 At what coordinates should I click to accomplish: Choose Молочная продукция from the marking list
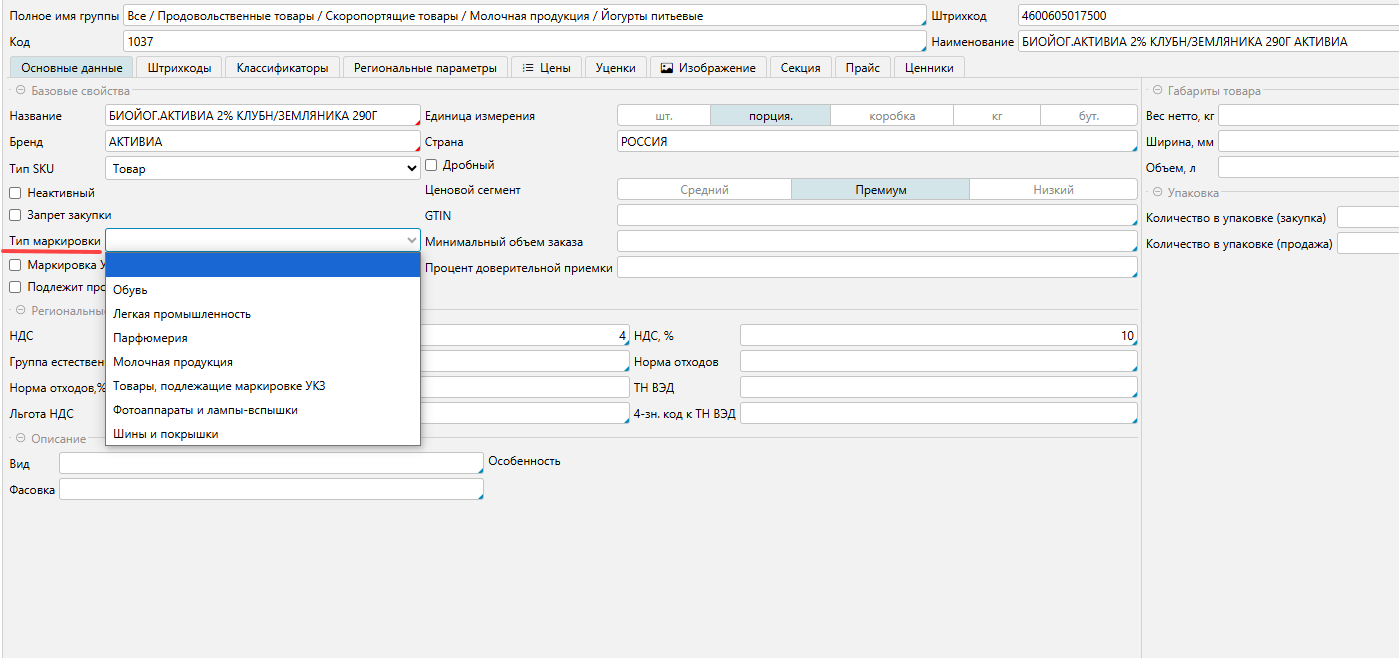pos(173,362)
